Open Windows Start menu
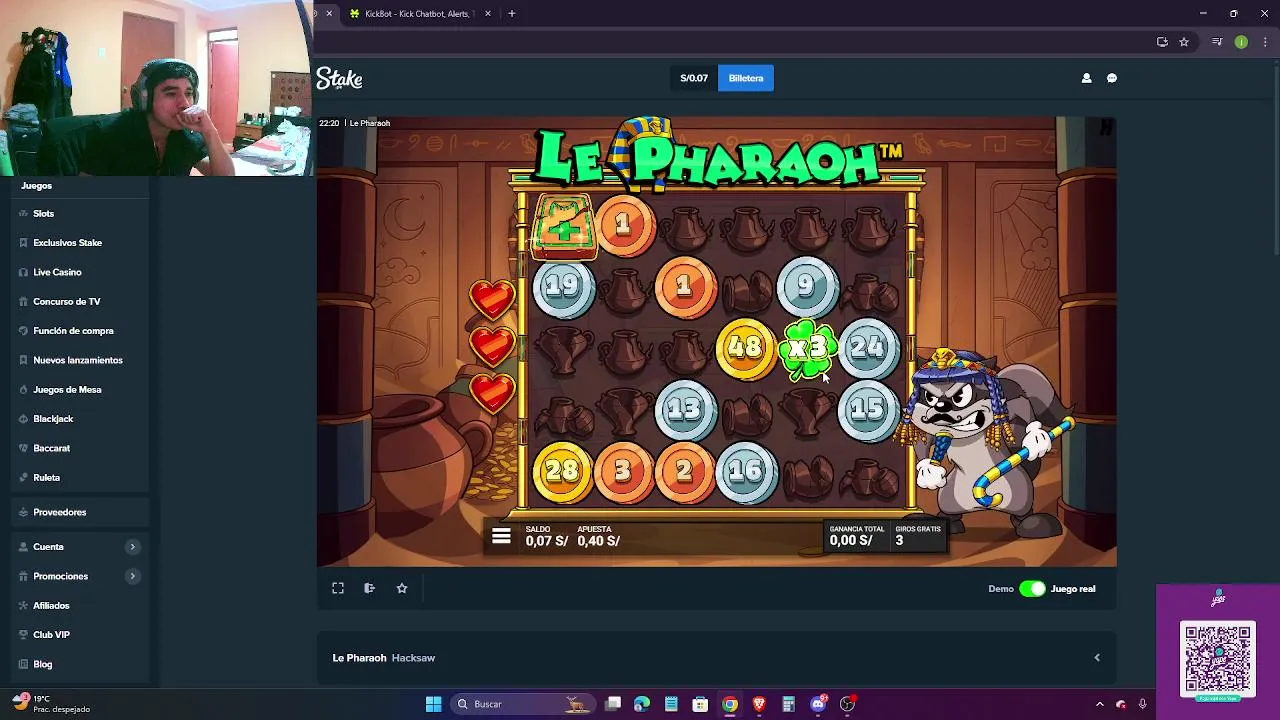The width and height of the screenshot is (1280, 720). [433, 704]
